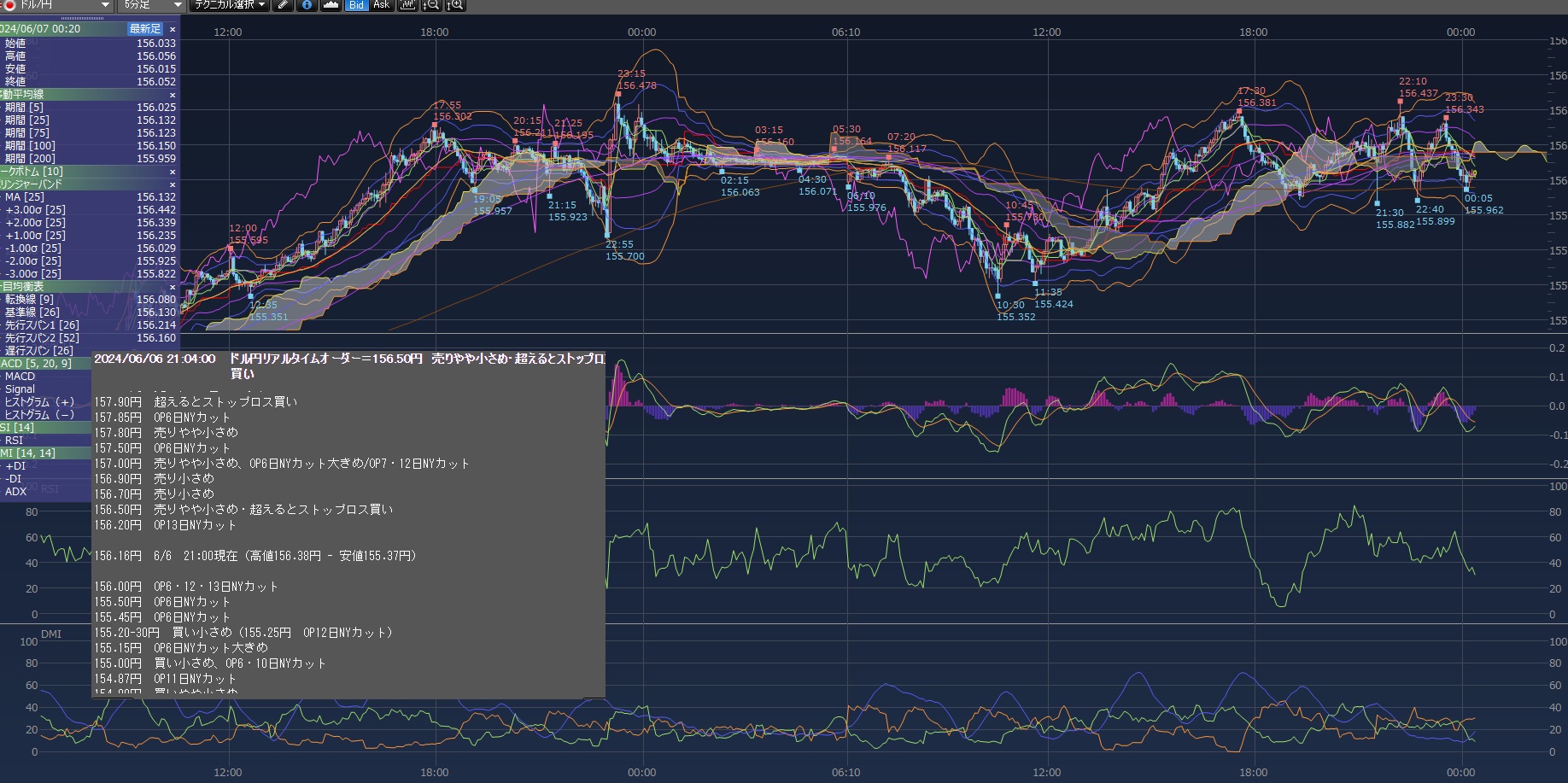Close the 移動平均線 indicator section
1568x783 pixels.
tap(173, 95)
